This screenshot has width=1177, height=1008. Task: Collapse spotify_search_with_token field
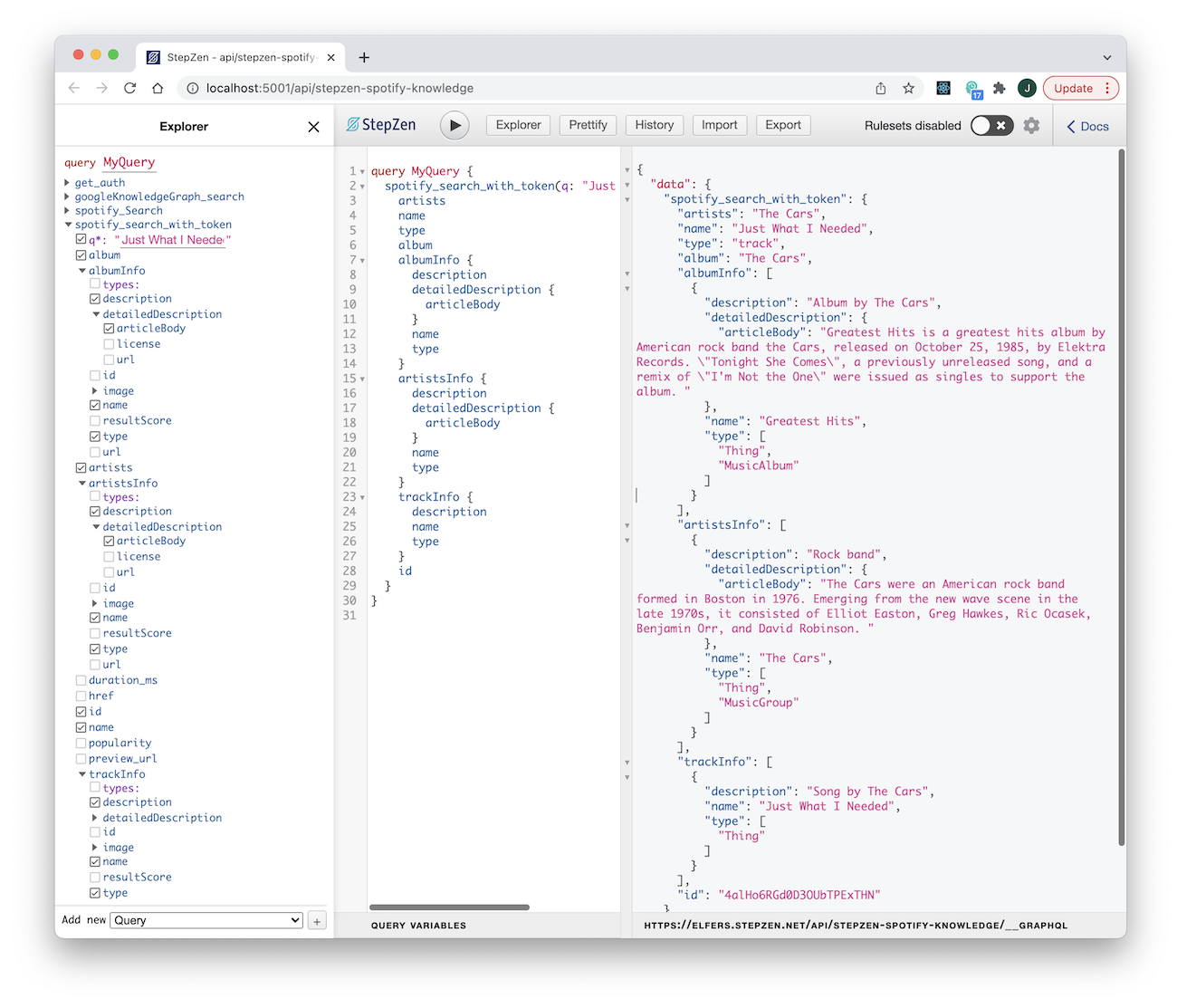pos(68,225)
